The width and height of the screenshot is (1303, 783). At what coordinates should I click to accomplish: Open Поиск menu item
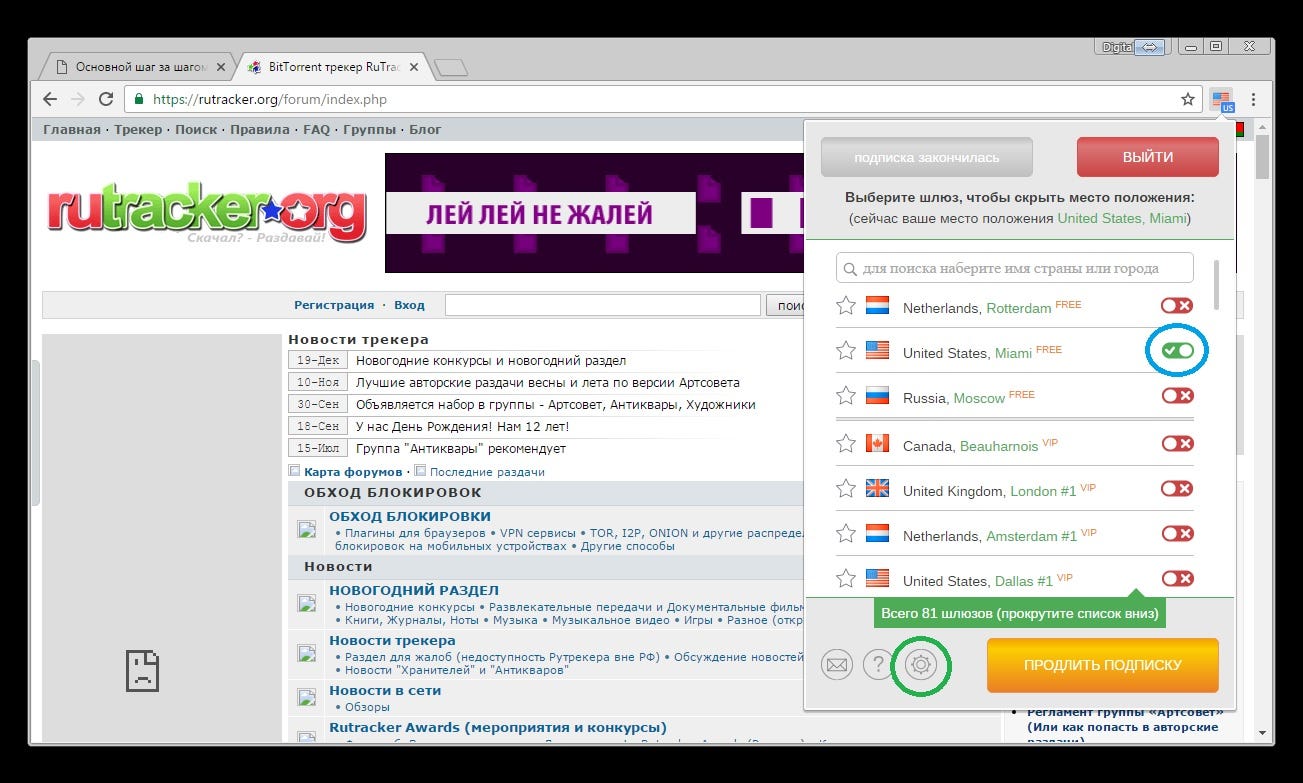click(196, 130)
